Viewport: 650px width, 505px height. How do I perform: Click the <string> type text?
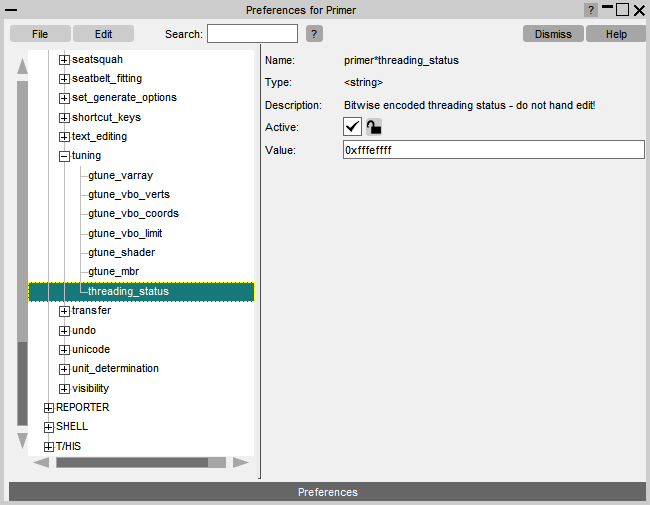(x=363, y=83)
